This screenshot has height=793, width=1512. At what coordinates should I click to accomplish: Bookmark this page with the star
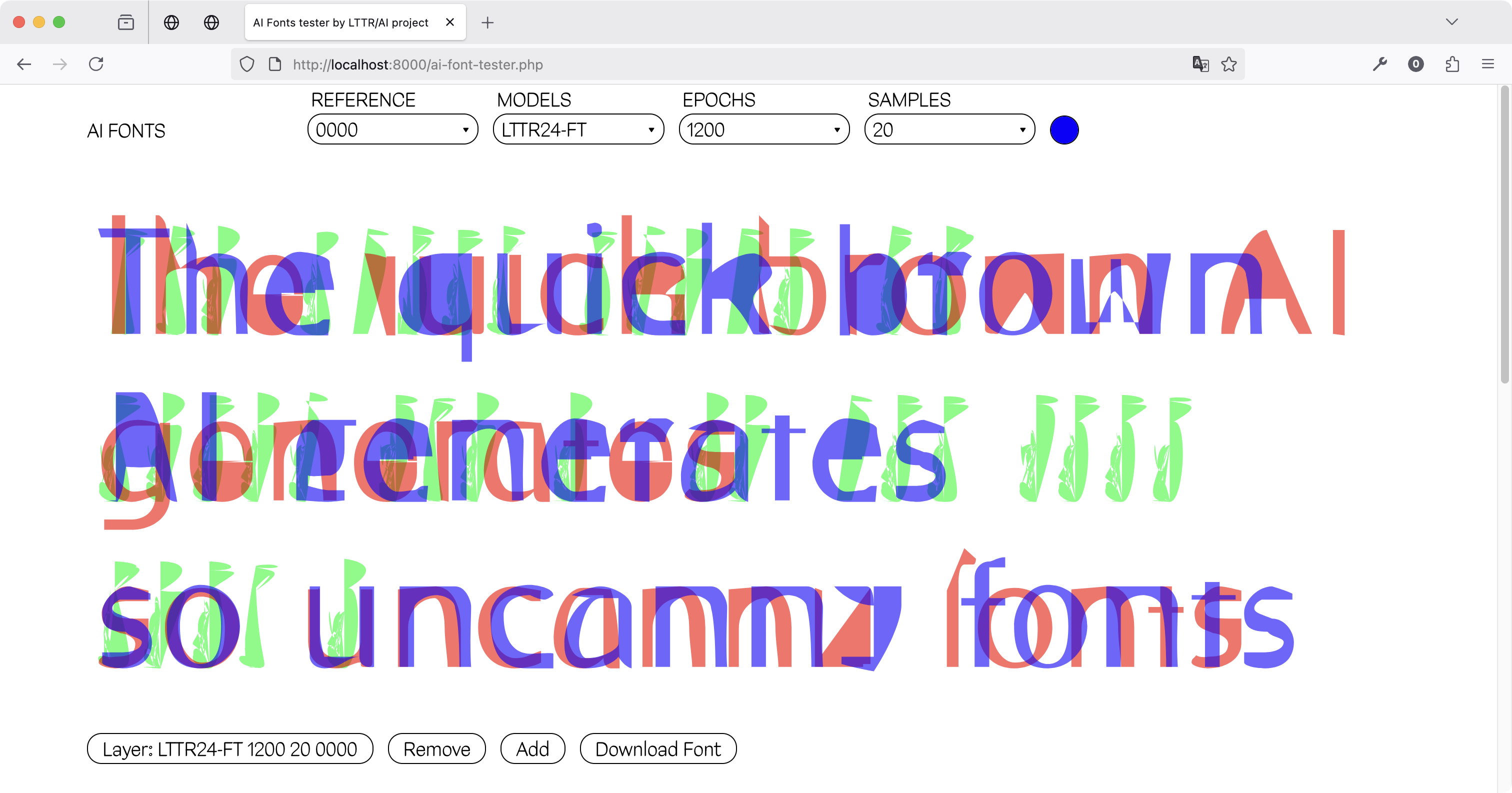[1228, 64]
